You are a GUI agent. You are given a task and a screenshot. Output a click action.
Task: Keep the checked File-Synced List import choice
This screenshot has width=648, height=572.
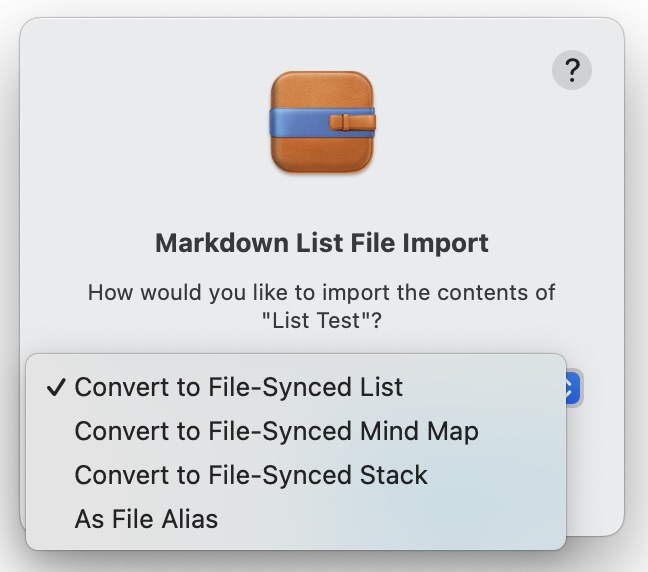click(x=239, y=387)
